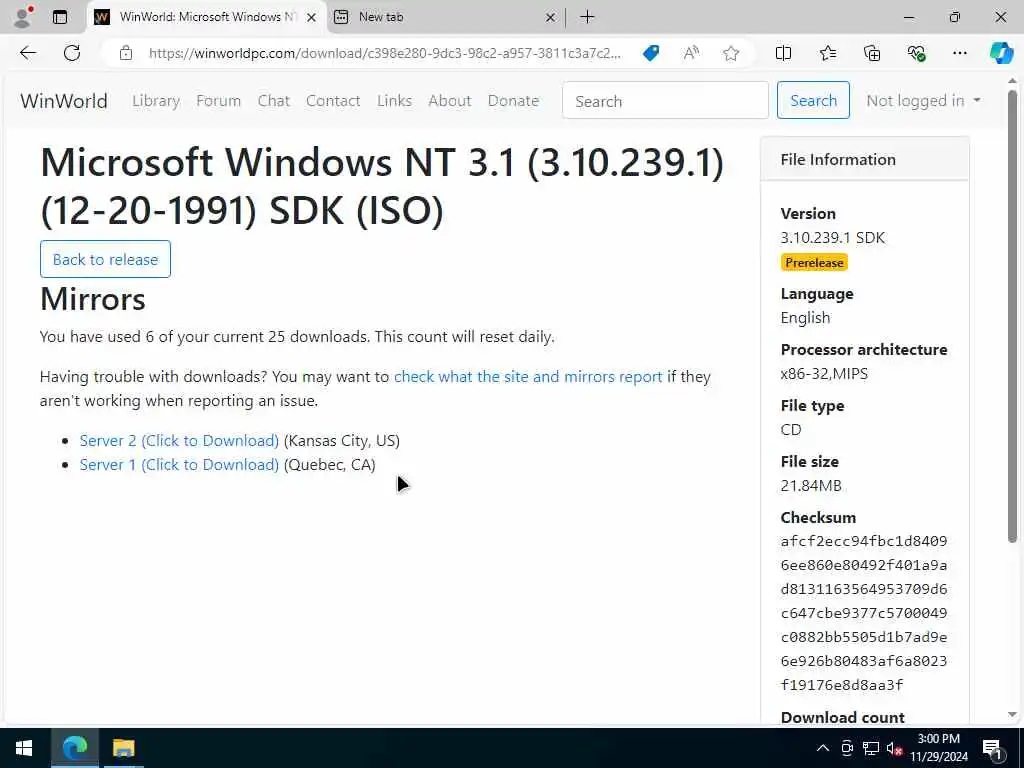Open the Contact nav item
1024x768 pixels.
click(x=333, y=101)
